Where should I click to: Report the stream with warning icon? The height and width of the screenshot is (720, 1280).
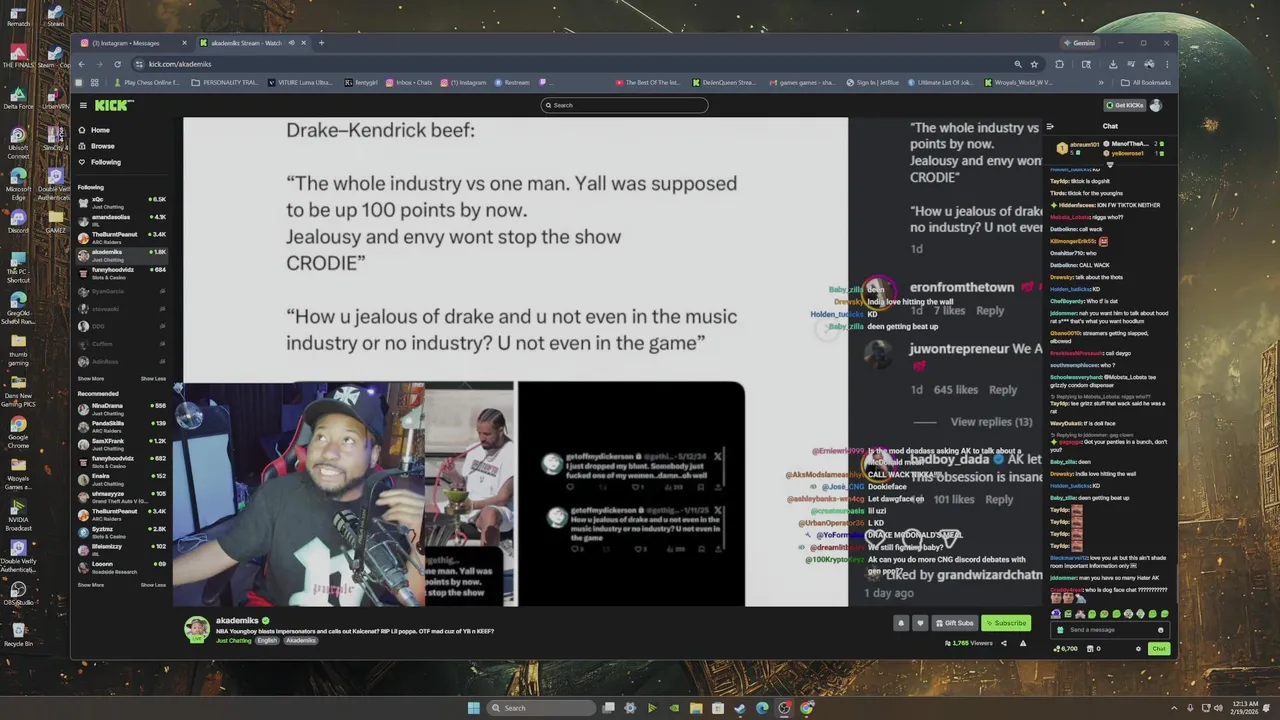point(1023,643)
